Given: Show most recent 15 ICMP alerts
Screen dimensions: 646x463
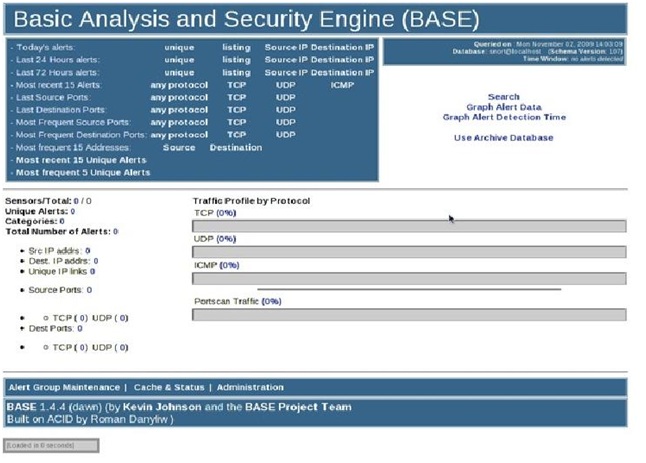Looking at the screenshot, I should pos(342,85).
